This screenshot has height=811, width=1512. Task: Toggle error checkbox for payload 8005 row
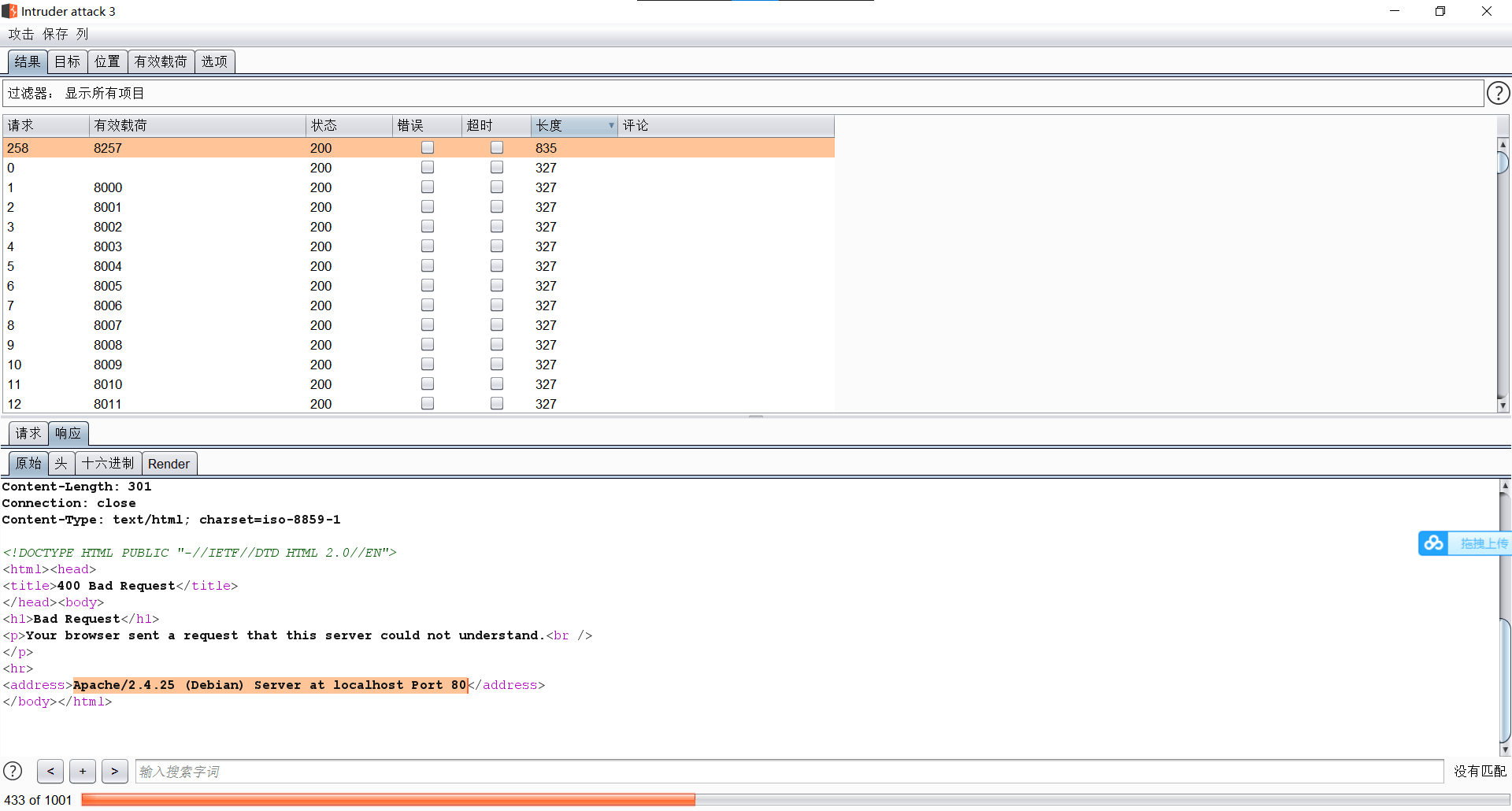click(x=428, y=286)
